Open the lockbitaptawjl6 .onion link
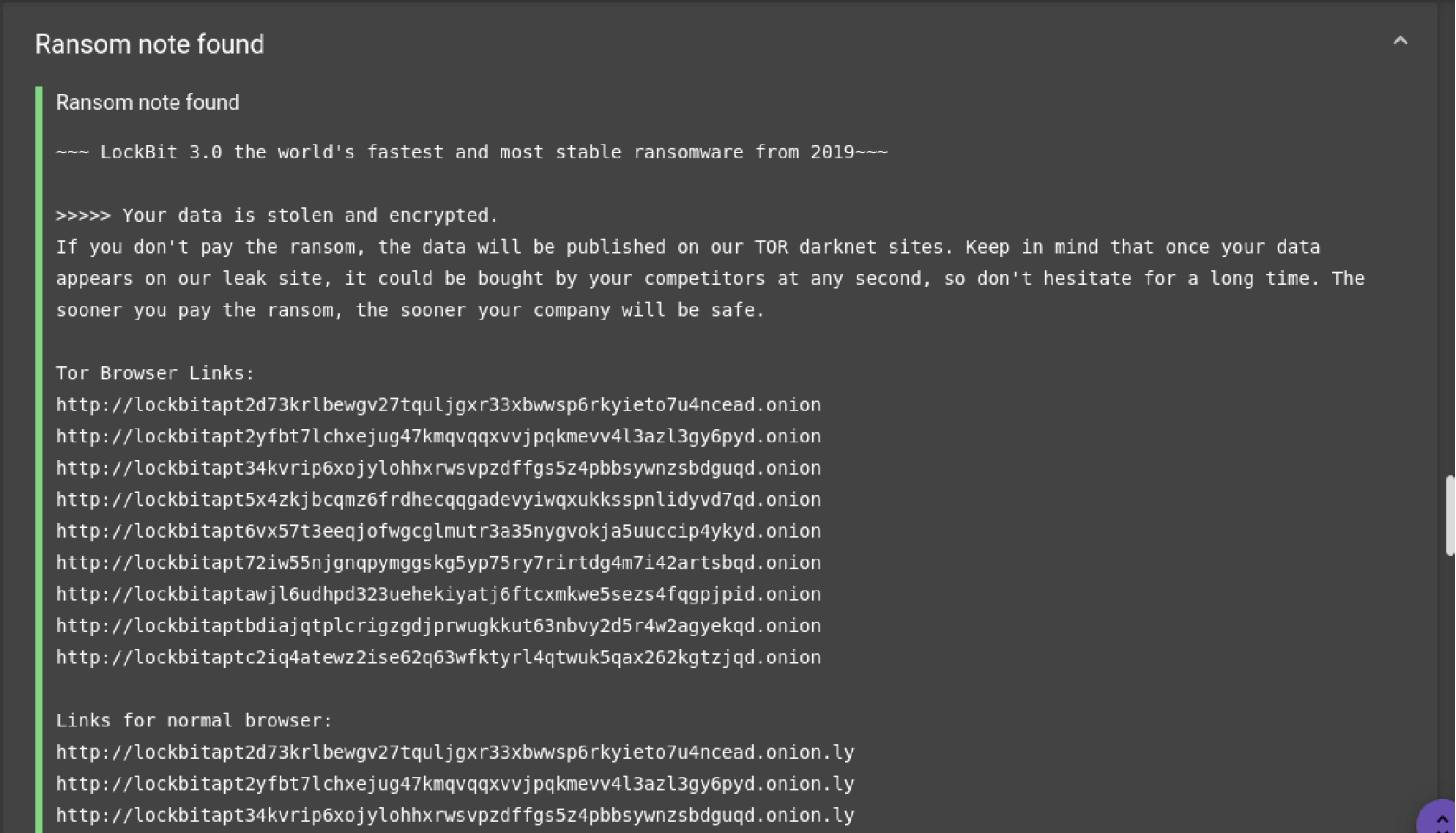This screenshot has height=833, width=1456. coord(438,594)
